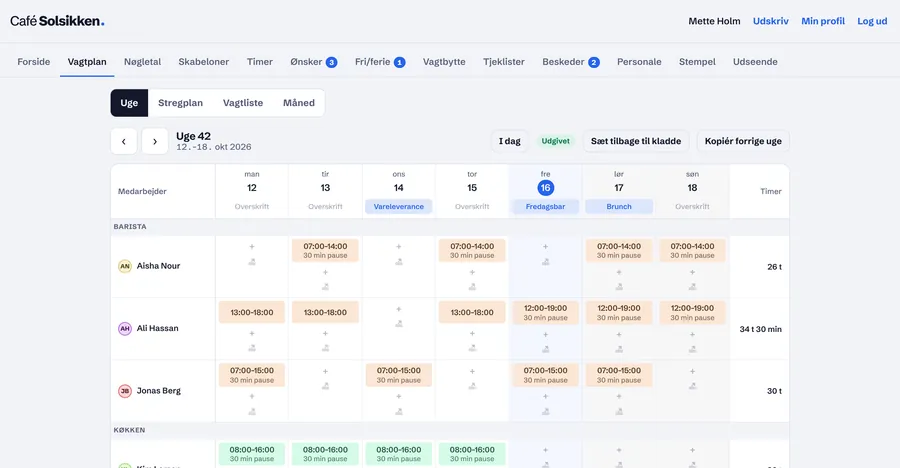Click Ali Hassan's AH avatar
The height and width of the screenshot is (468, 900).
(x=125, y=328)
